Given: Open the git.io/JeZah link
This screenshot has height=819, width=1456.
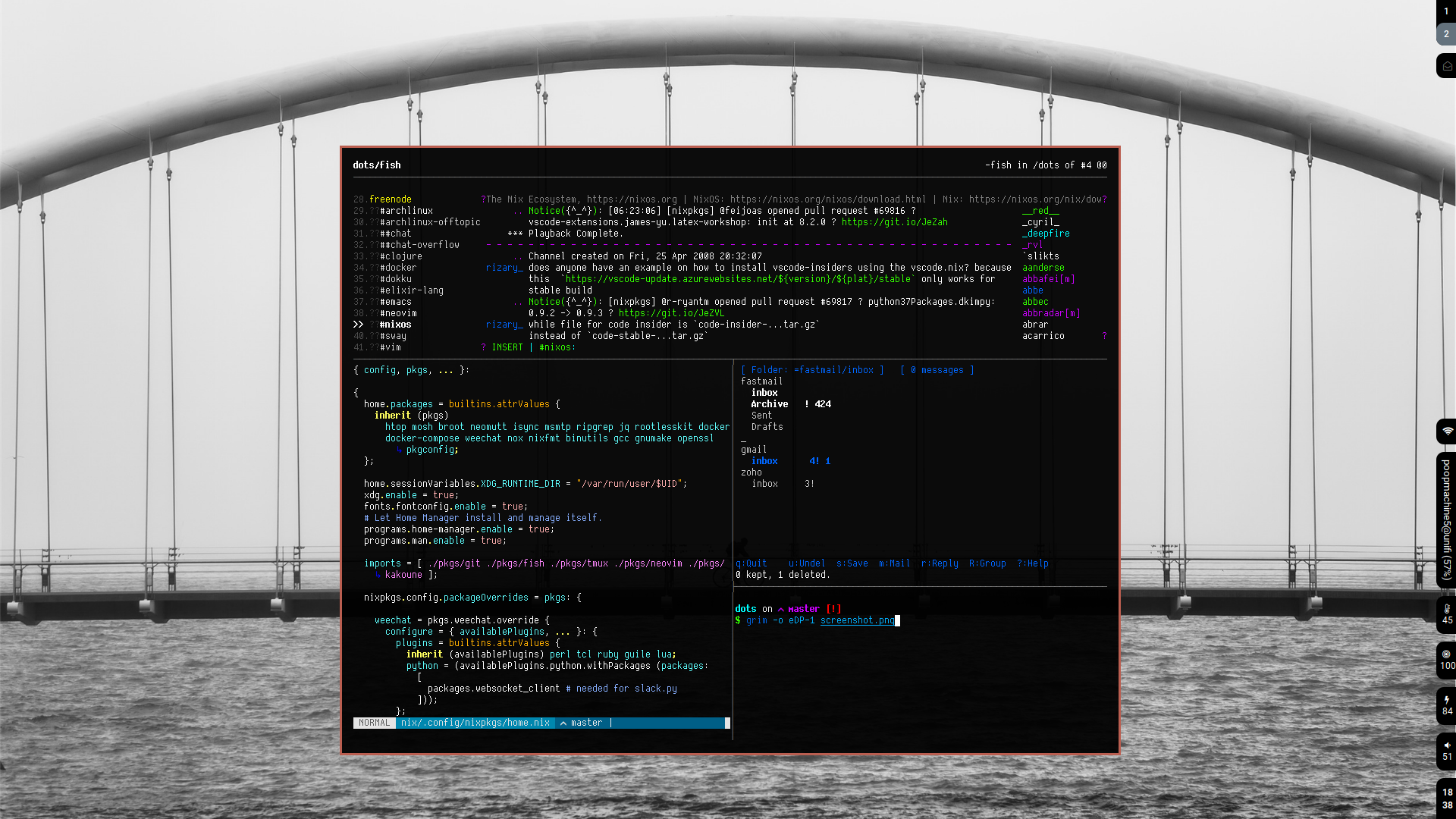Looking at the screenshot, I should (x=894, y=222).
